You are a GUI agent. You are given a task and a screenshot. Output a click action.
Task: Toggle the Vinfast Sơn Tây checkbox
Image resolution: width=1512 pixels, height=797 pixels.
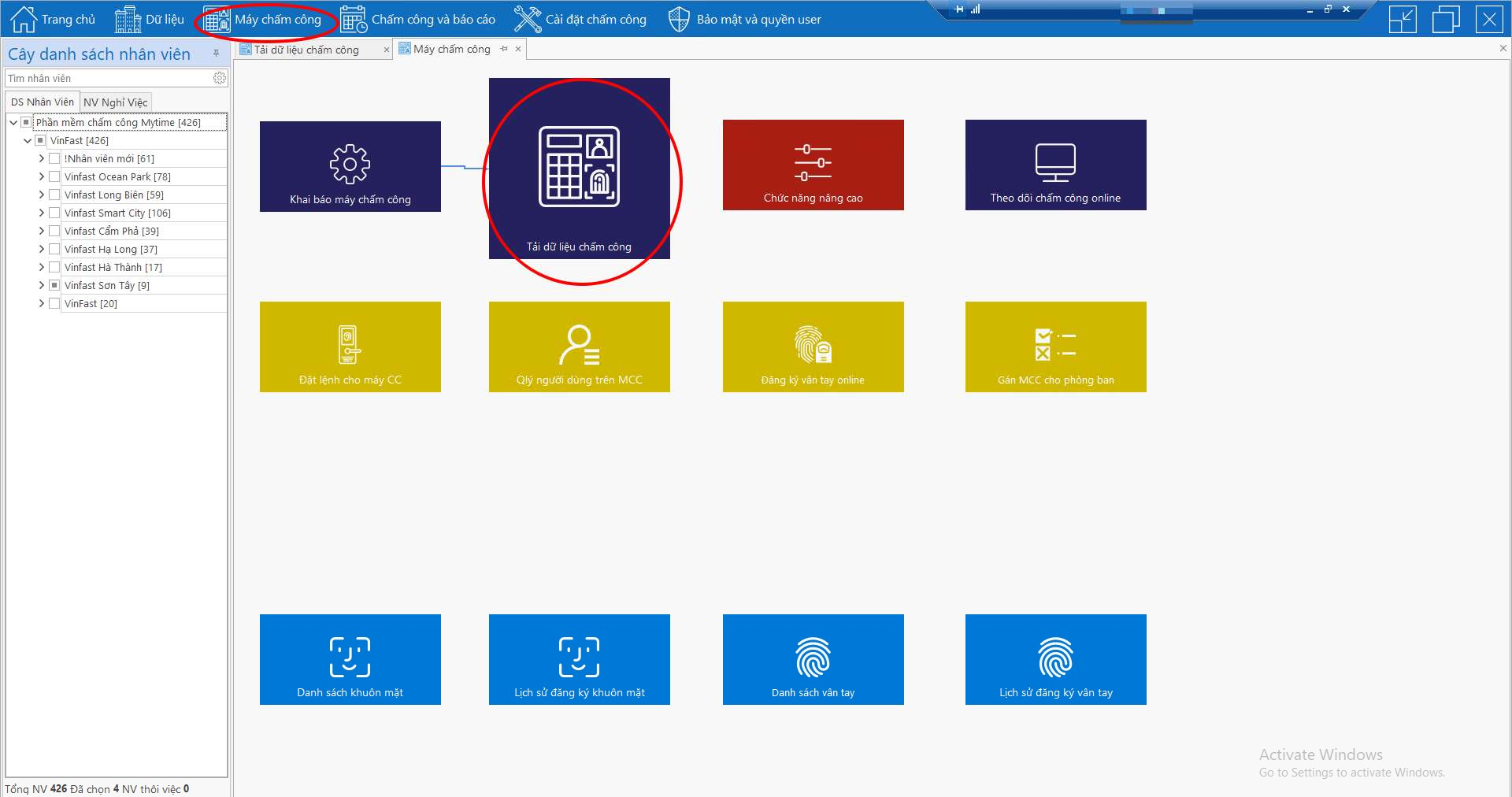pyautogui.click(x=54, y=285)
